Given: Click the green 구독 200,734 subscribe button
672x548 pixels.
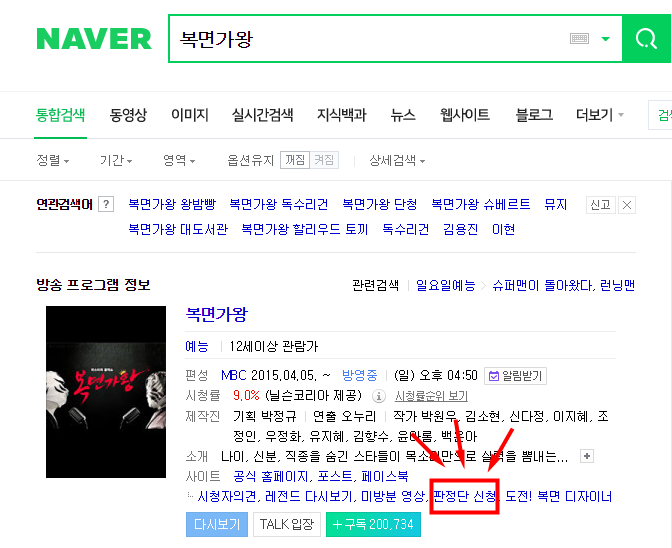Looking at the screenshot, I should click(x=373, y=524).
